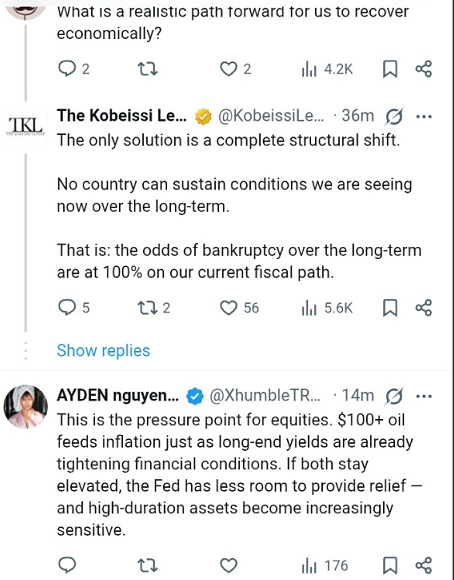The image size is (454, 580).
Task: Open Grok explain icon on Kobeissi tweet
Action: (x=394, y=117)
